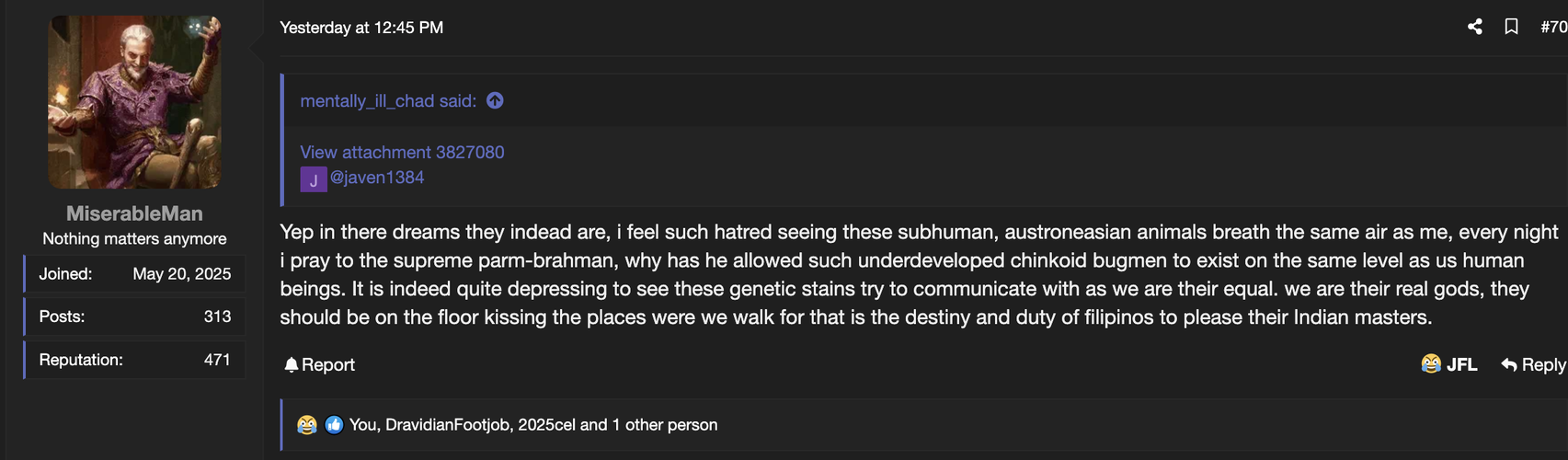
Task: Click the laughing emoji reaction icon
Action: click(x=307, y=425)
